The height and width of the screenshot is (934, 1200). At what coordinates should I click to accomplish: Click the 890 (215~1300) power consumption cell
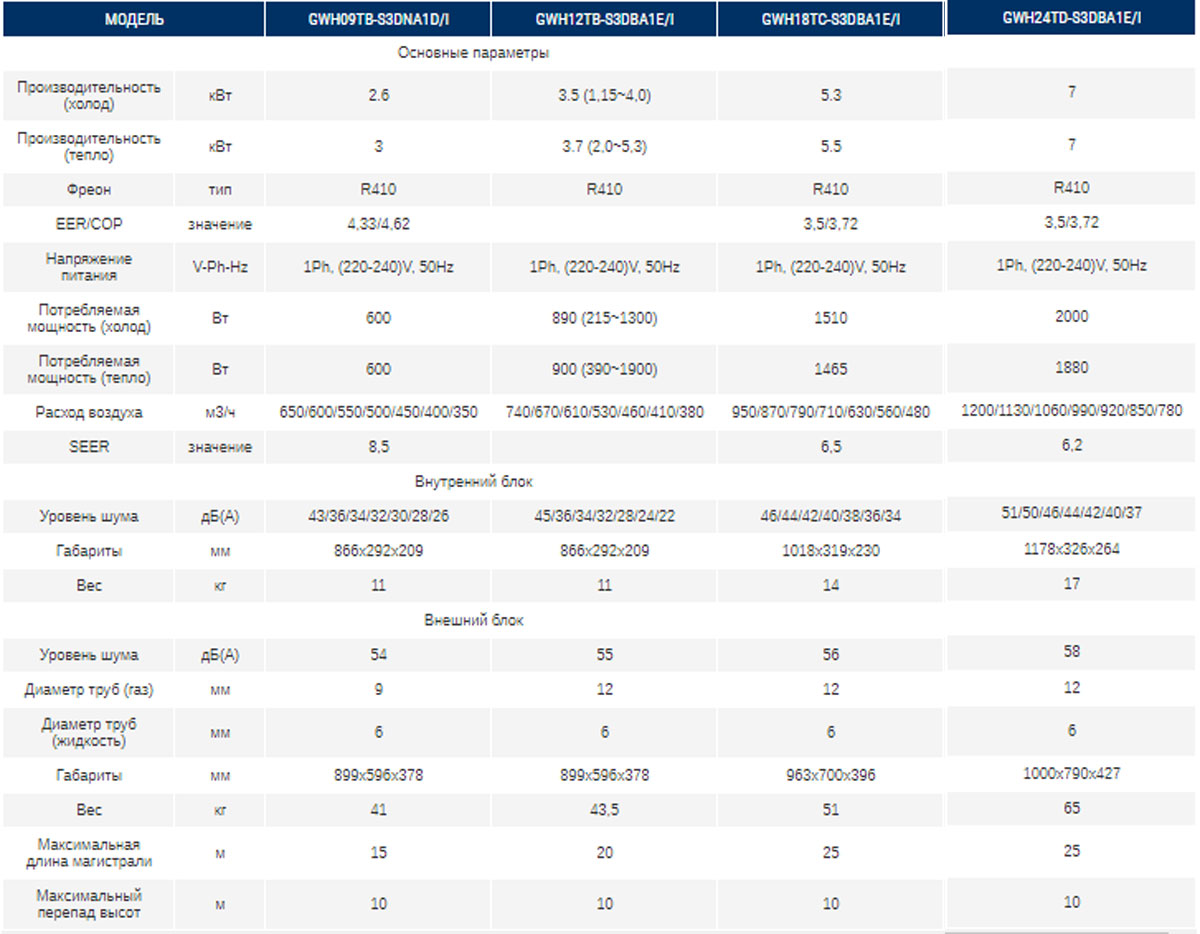coord(604,318)
